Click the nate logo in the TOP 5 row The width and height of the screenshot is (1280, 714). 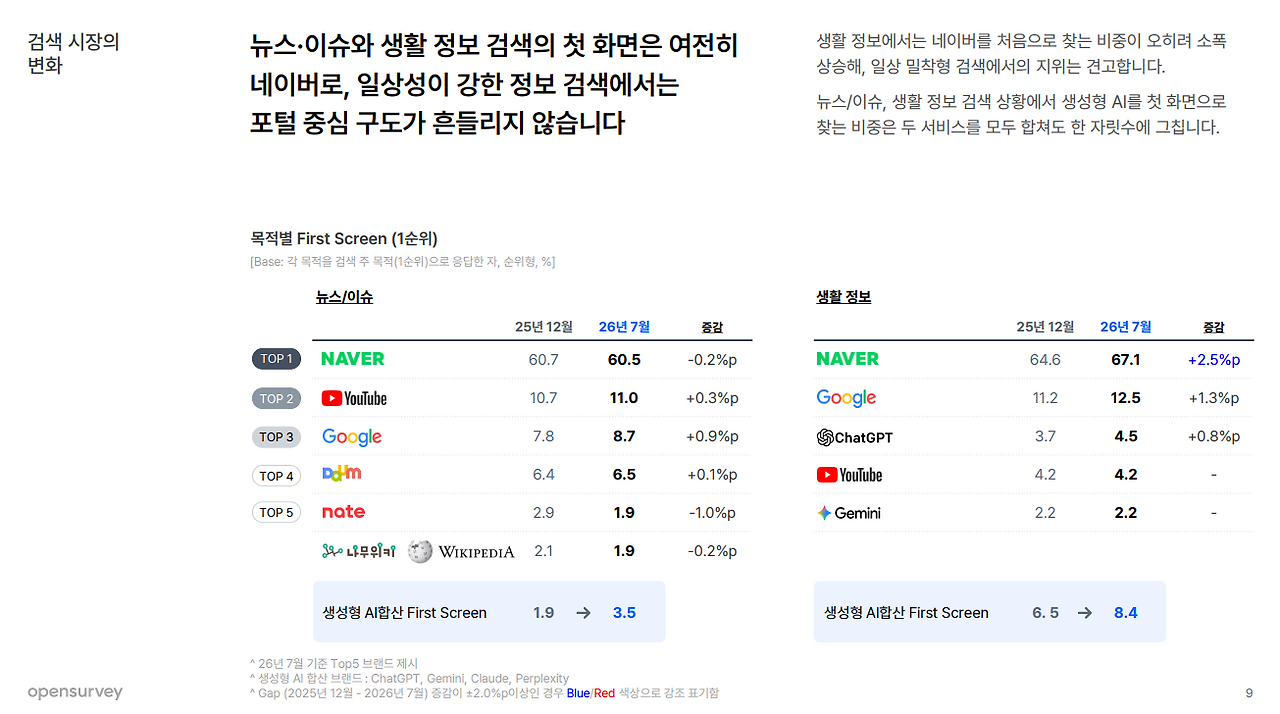343,512
